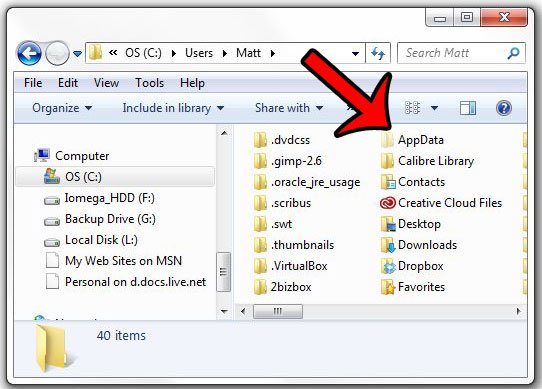Toggle the preview pane
Viewport: 542px width, 389px height.
click(x=468, y=108)
